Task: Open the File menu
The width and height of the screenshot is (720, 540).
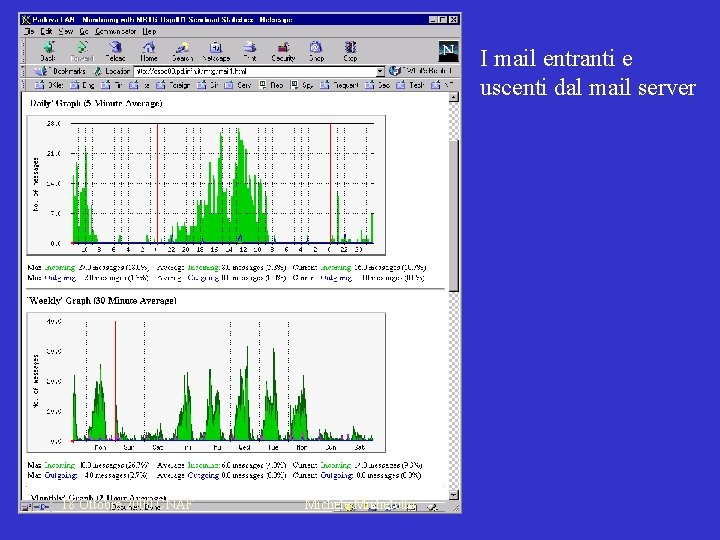Action: pyautogui.click(x=29, y=31)
